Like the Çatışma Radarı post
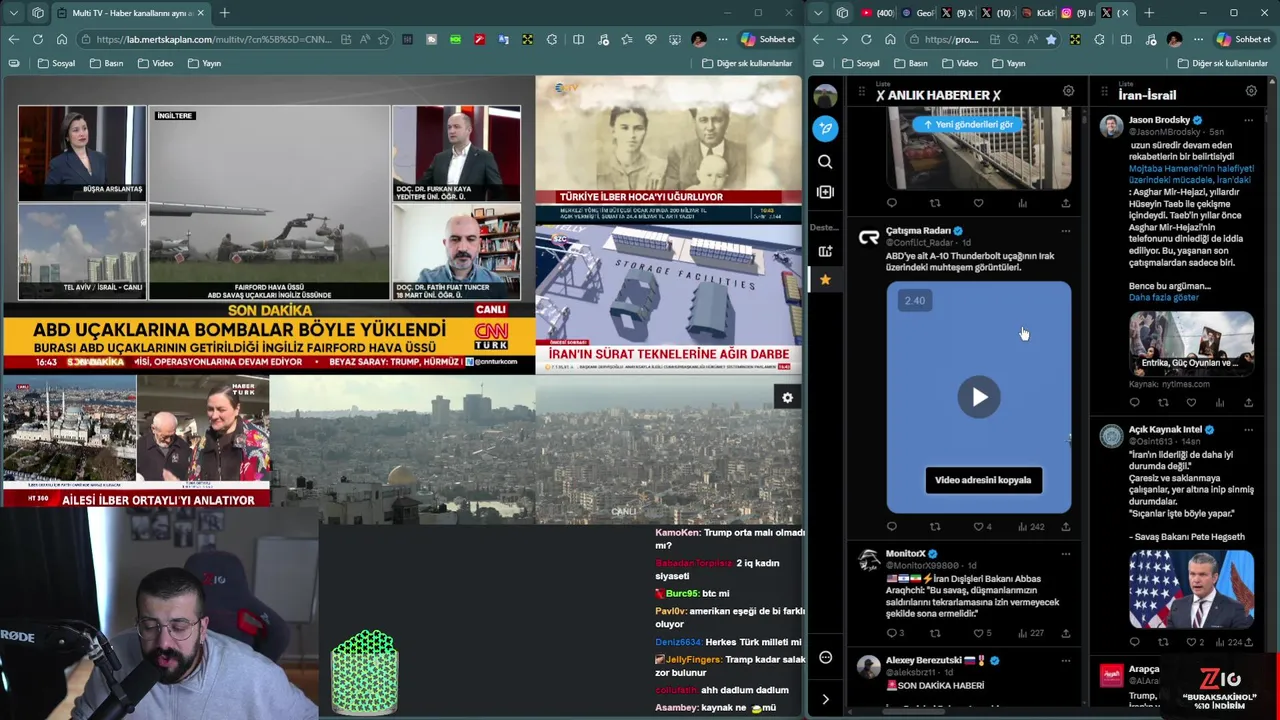The height and width of the screenshot is (720, 1280). pyautogui.click(x=981, y=526)
